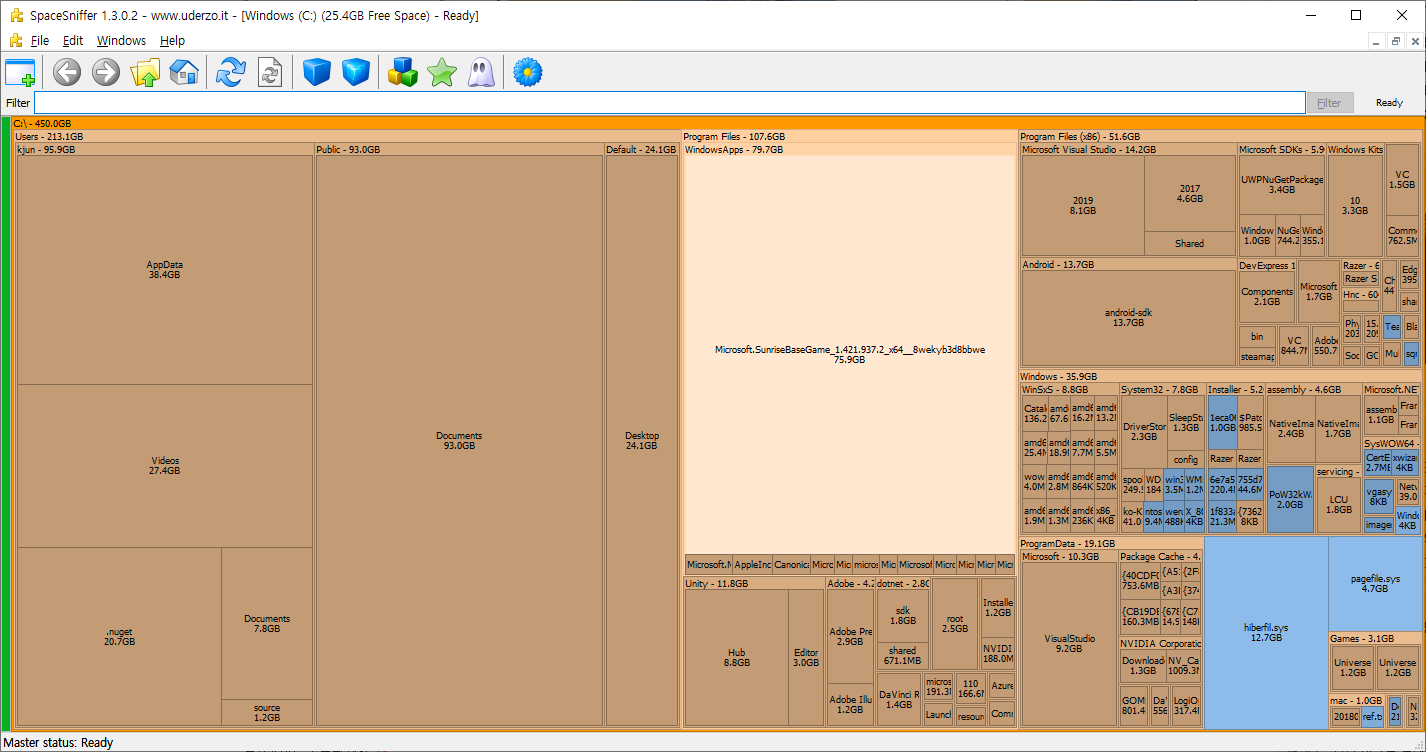Select the dotnet sdk 1.8GB block
The width and height of the screenshot is (1426, 752).
click(x=903, y=615)
